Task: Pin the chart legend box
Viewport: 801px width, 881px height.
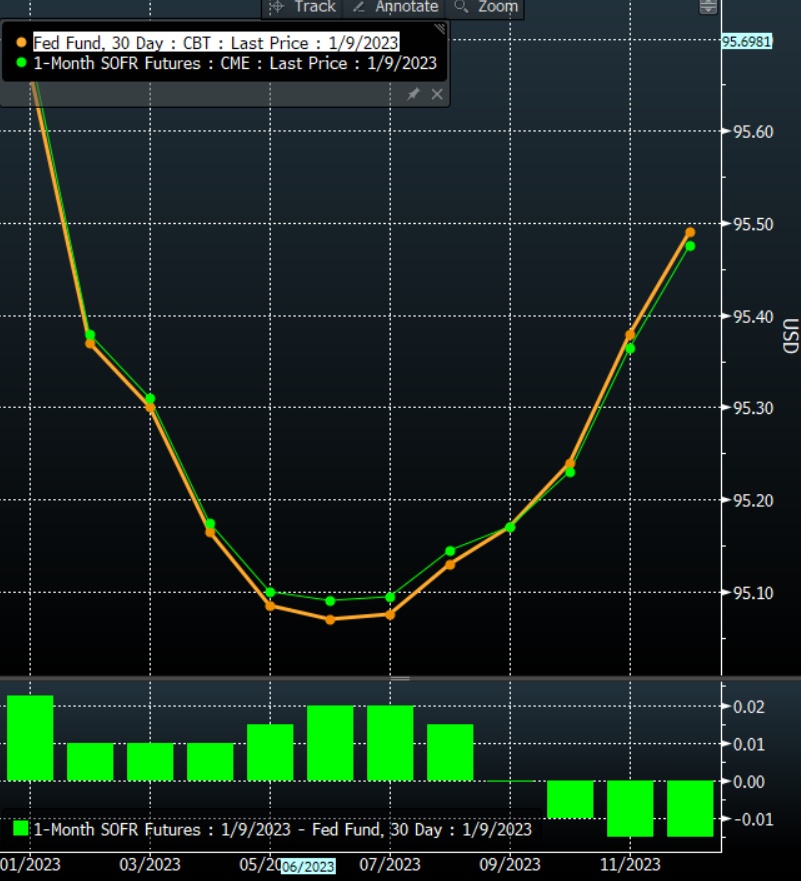Action: 413,93
